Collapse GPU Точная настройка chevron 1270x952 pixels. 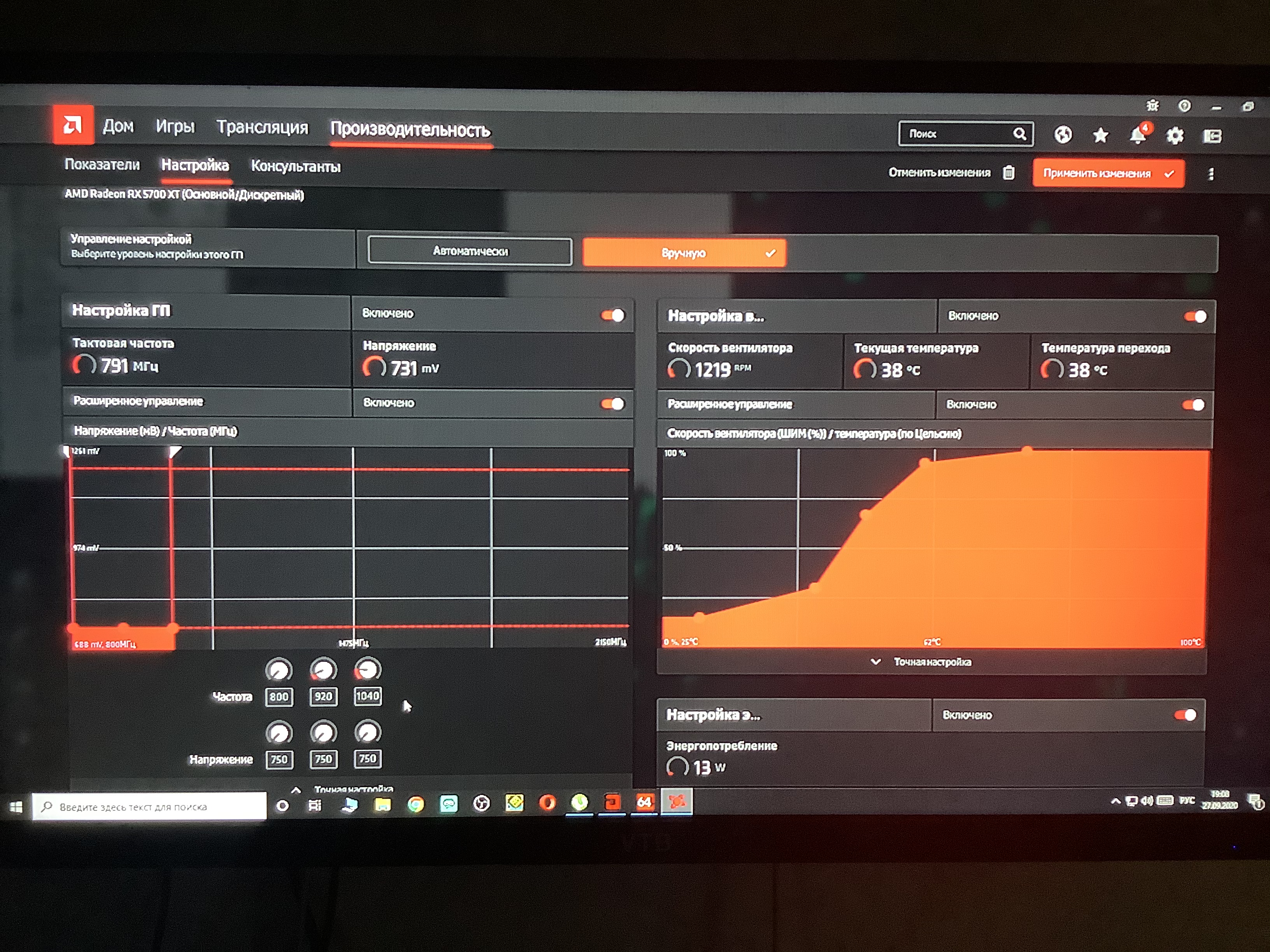[296, 790]
